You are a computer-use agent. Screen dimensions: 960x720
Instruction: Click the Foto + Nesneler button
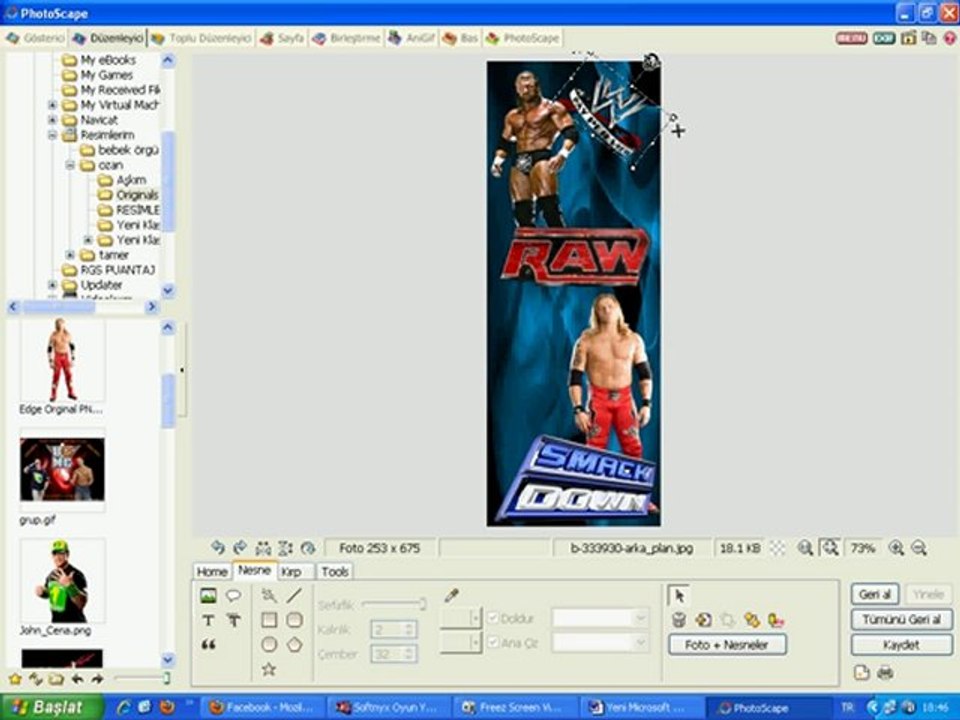[x=727, y=645]
